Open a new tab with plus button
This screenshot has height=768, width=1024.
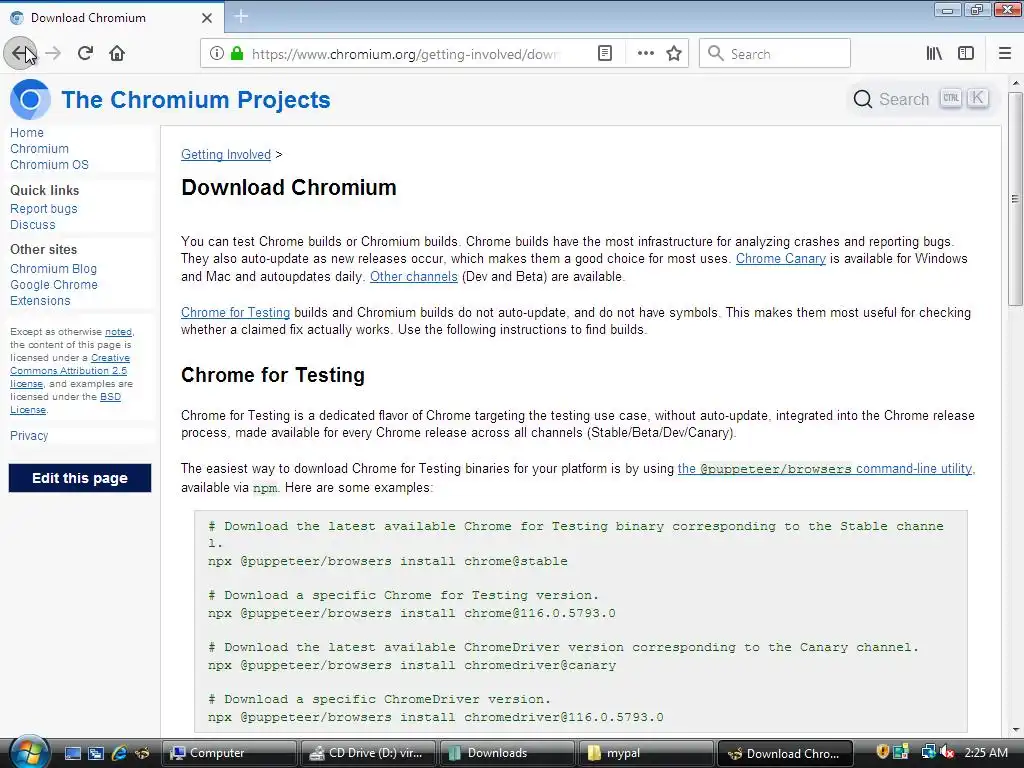pos(241,16)
